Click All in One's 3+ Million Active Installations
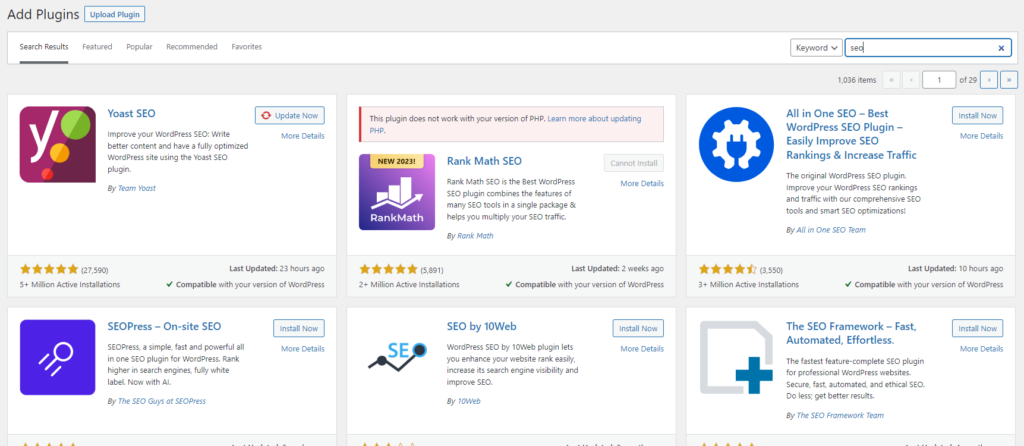 [749, 285]
